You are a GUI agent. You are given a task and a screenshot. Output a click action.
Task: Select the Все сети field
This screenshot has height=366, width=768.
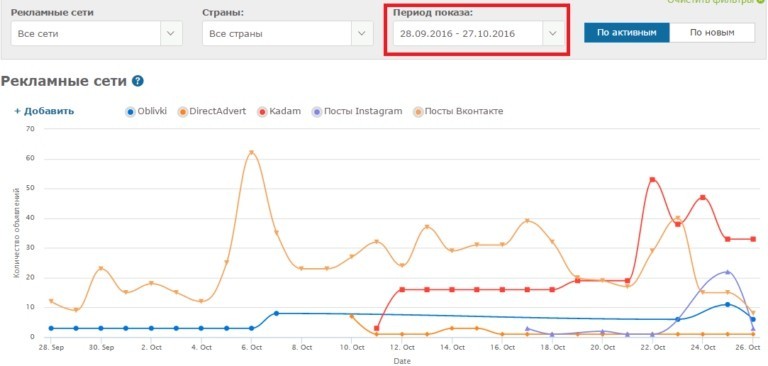[x=86, y=33]
